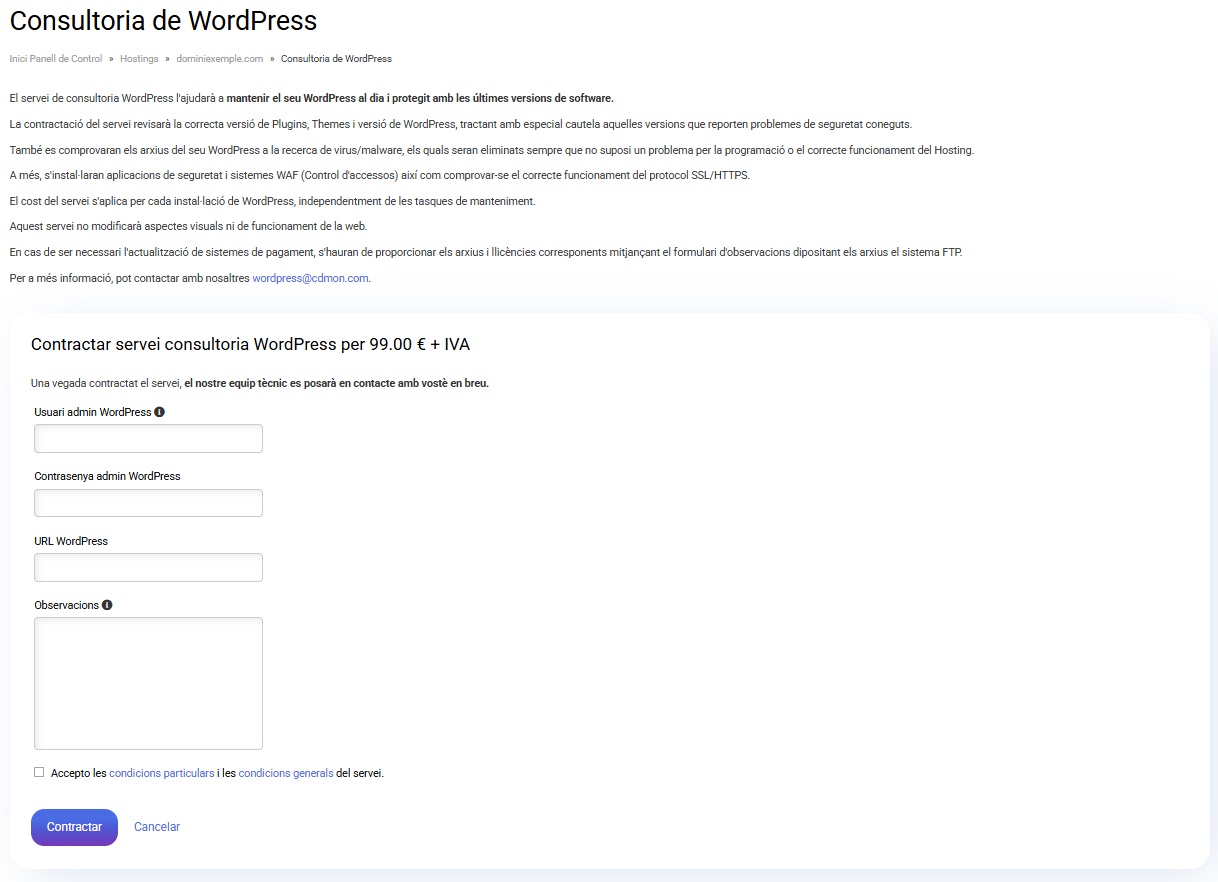Click the 'URL WordPress' label text
This screenshot has width=1218, height=882.
71,541
